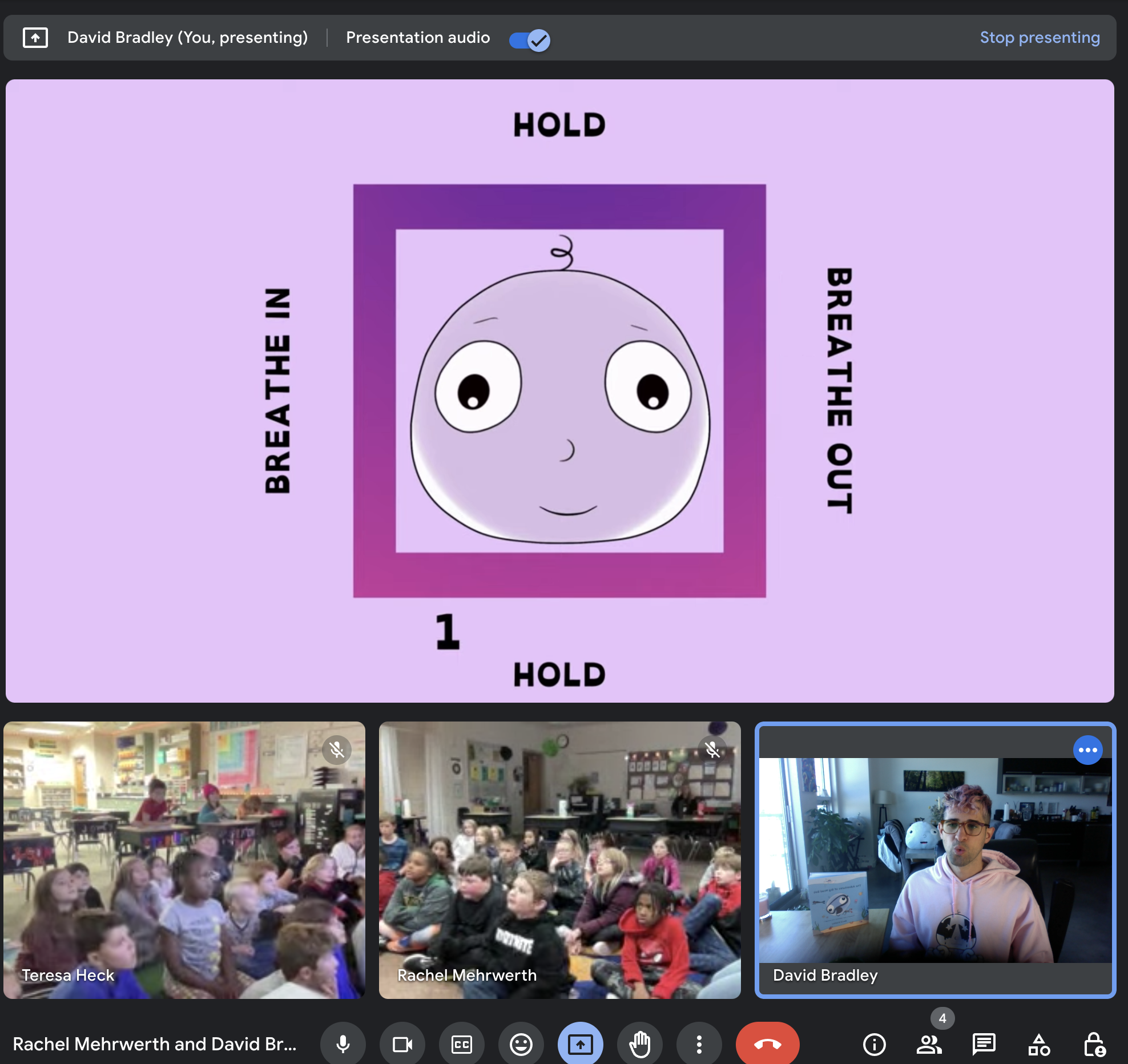
Task: Click the present screen button
Action: tap(580, 1045)
